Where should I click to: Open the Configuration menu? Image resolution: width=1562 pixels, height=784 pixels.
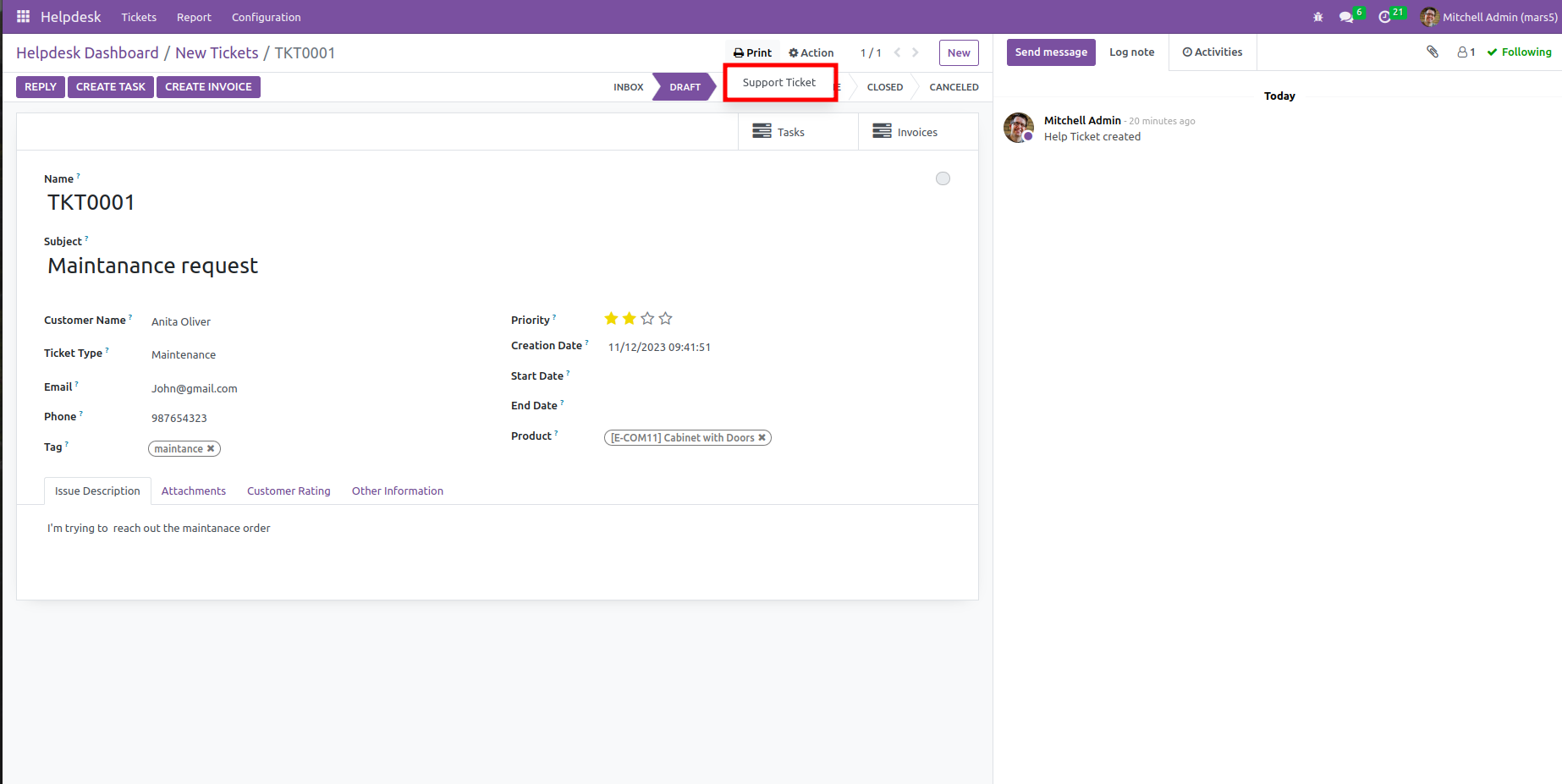[266, 17]
